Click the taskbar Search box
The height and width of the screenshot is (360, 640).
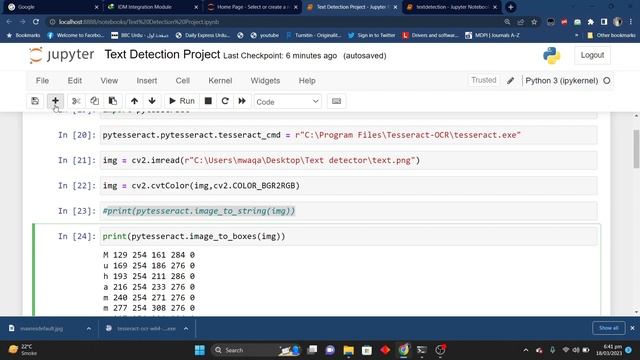[x=257, y=350]
